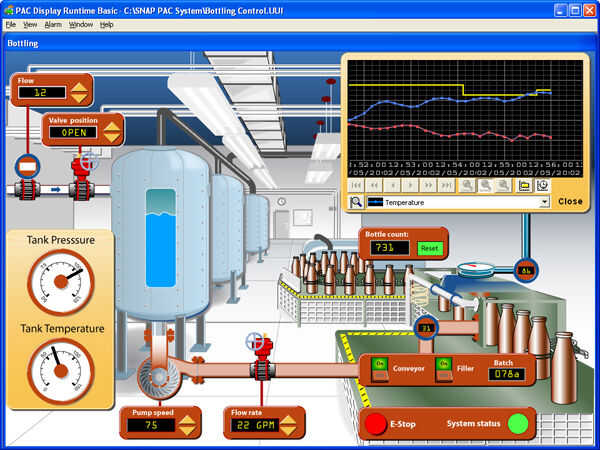Toggle the Conveyor On switch
This screenshot has width=600, height=450.
[x=380, y=369]
